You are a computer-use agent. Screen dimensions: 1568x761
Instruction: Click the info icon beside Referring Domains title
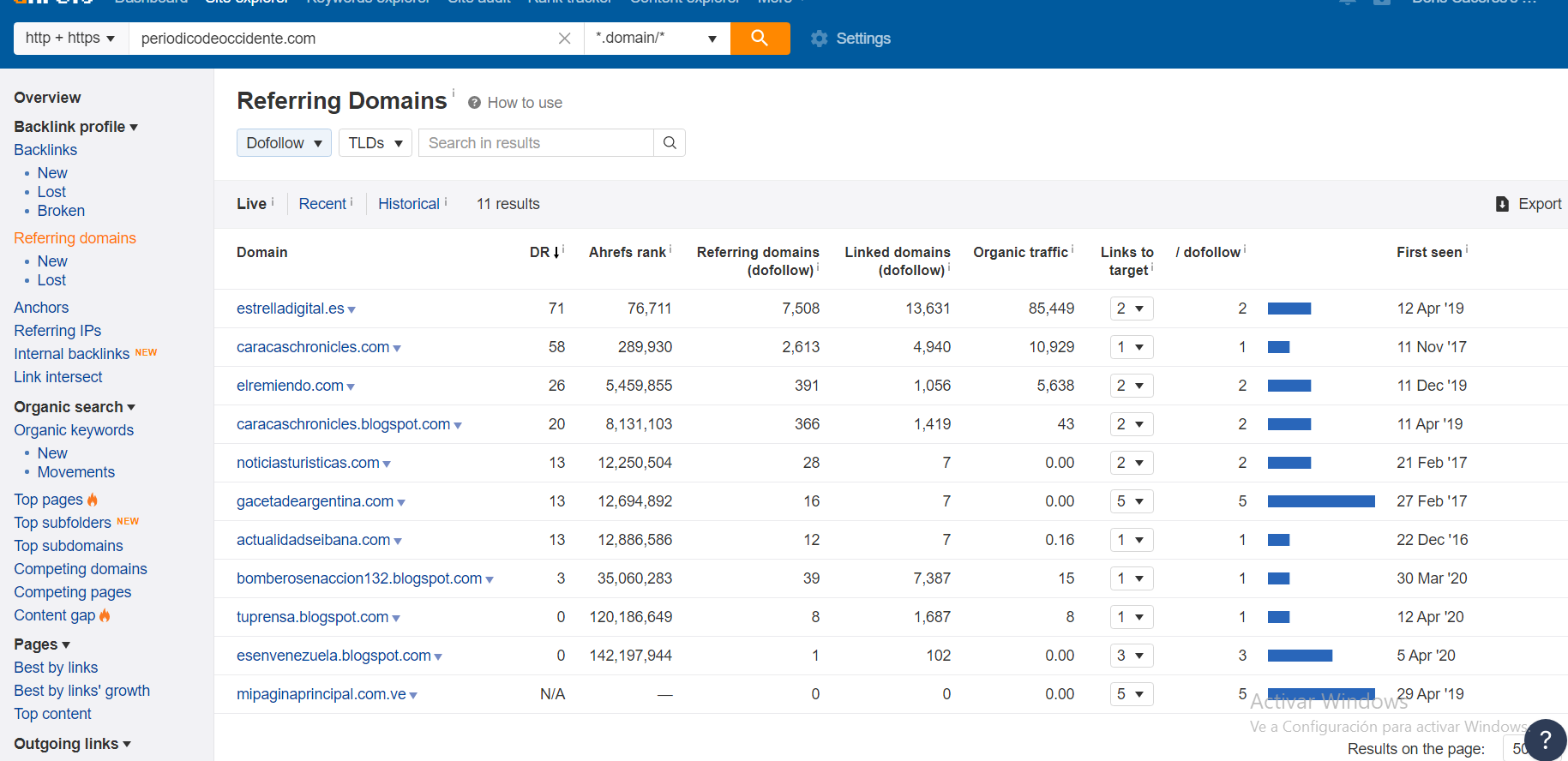click(454, 92)
